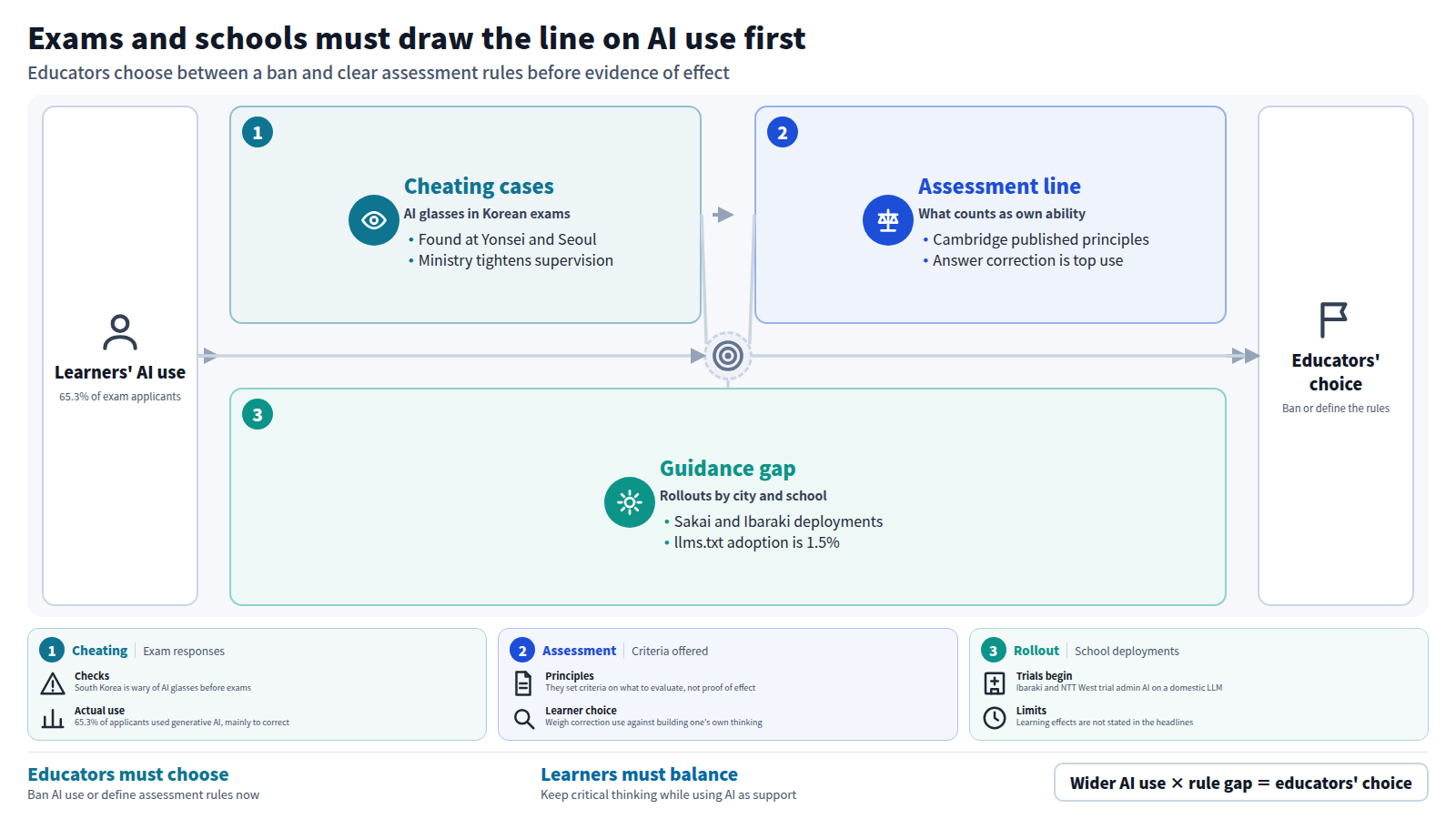Click the person icon above Learners' AI use
The height and width of the screenshot is (819, 1456).
click(x=120, y=332)
